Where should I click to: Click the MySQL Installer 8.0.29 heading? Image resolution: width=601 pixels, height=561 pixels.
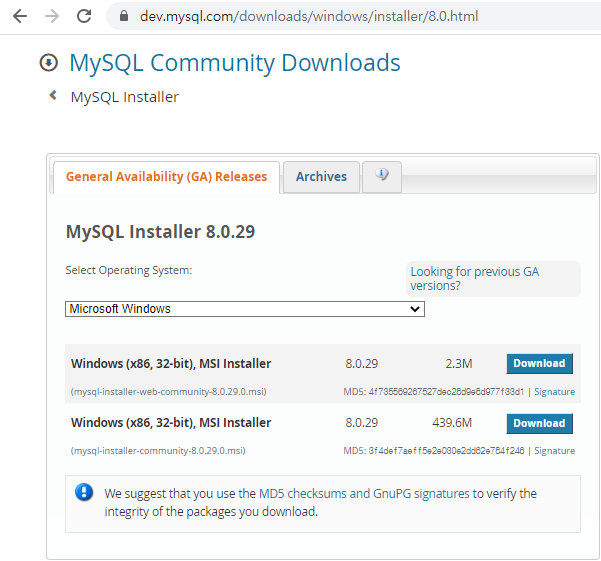click(x=160, y=232)
